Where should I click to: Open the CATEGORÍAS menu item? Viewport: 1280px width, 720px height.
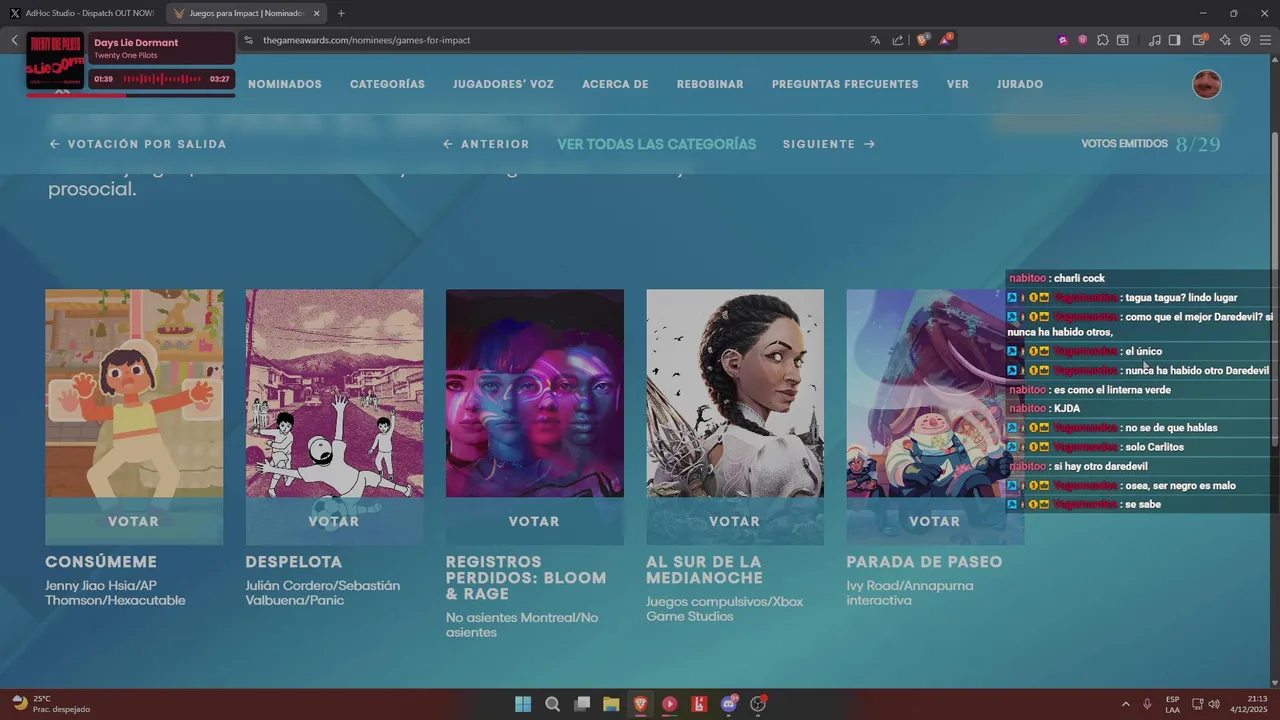tap(387, 84)
